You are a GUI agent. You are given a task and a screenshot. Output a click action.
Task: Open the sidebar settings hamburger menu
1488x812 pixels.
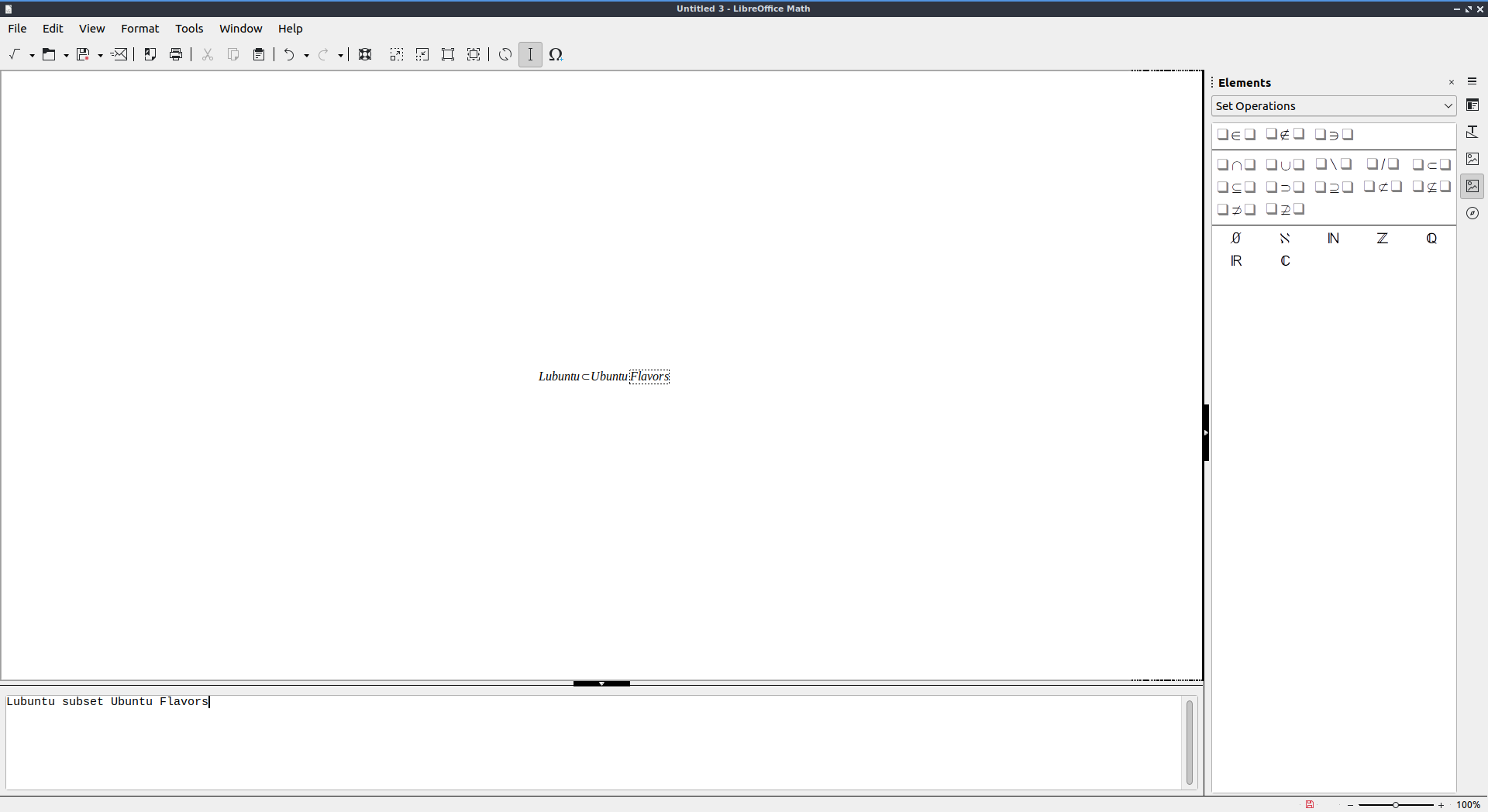tap(1472, 81)
